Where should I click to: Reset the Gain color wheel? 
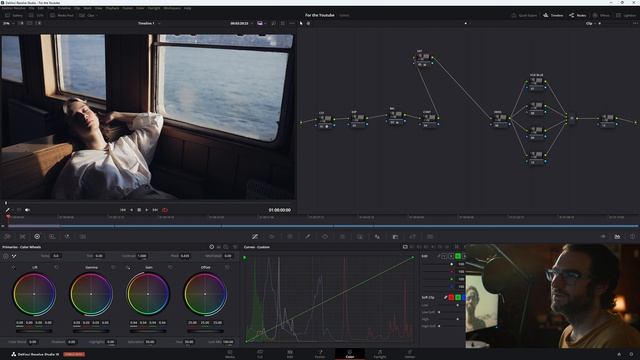coord(170,267)
